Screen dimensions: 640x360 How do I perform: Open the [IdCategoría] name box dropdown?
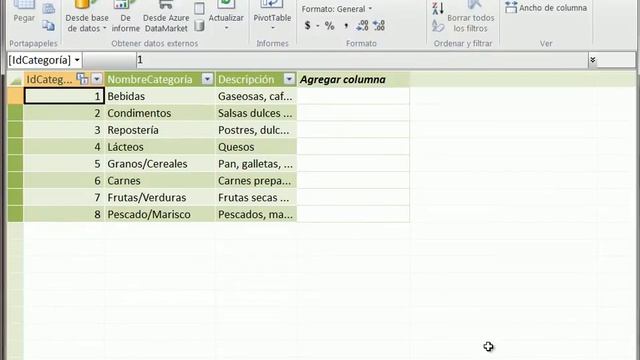tap(77, 60)
